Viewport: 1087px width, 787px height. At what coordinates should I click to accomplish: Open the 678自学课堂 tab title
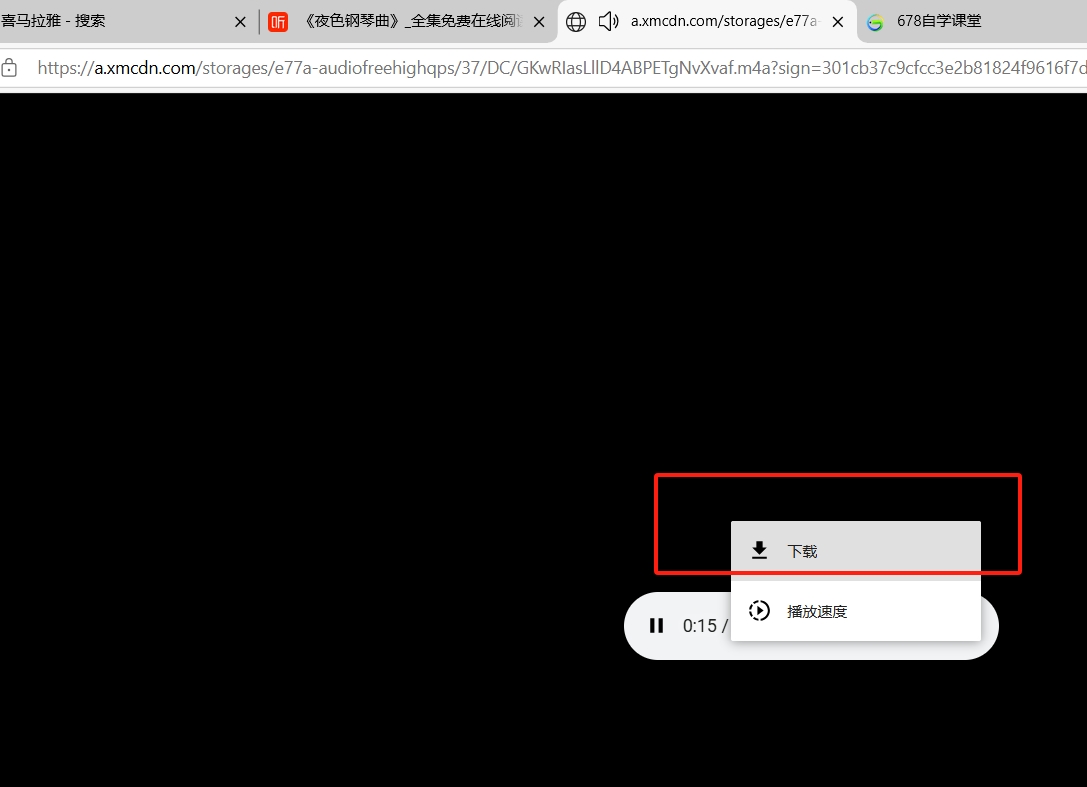(938, 21)
